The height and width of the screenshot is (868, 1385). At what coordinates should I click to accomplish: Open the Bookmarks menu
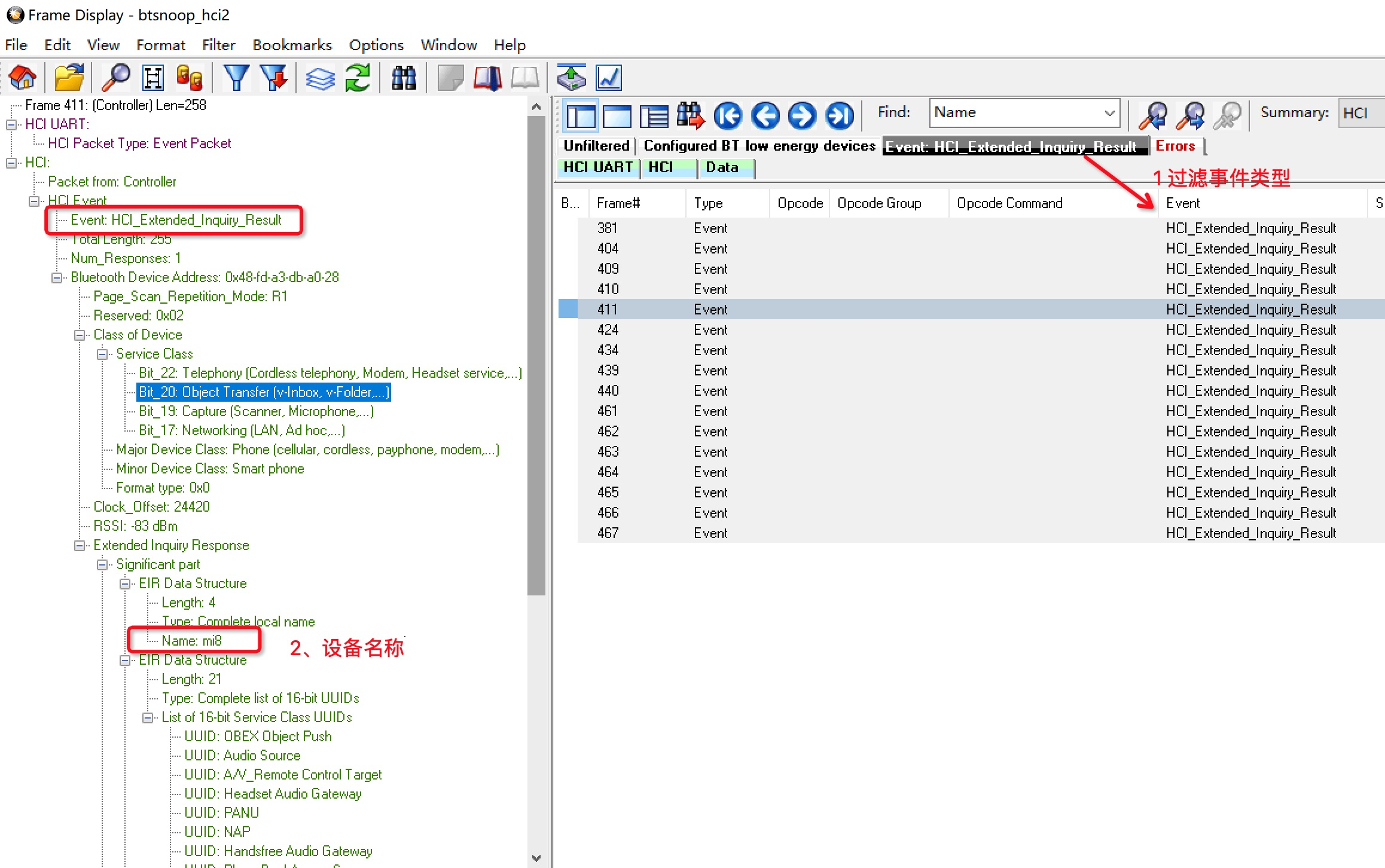point(292,45)
